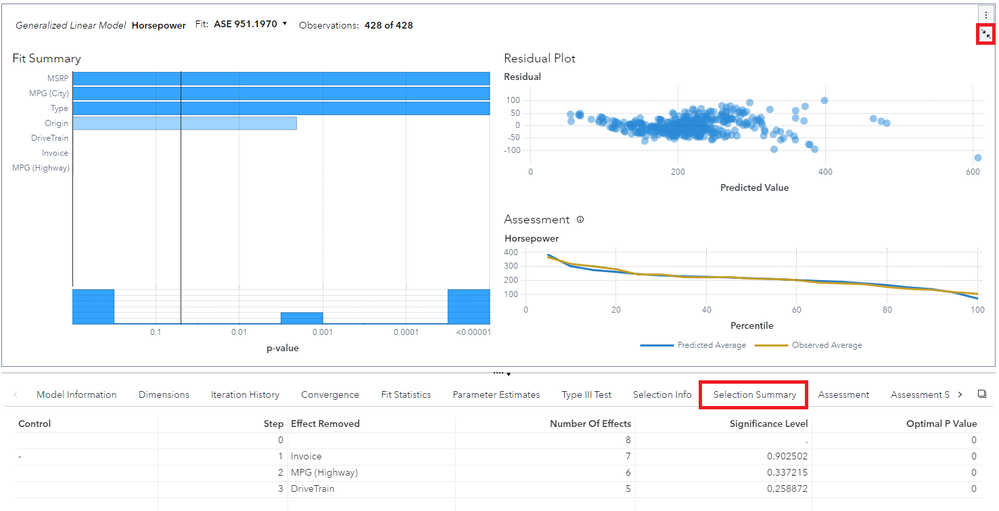The height and width of the screenshot is (511, 999).
Task: Switch to the Model Information tab
Action: (x=76, y=394)
